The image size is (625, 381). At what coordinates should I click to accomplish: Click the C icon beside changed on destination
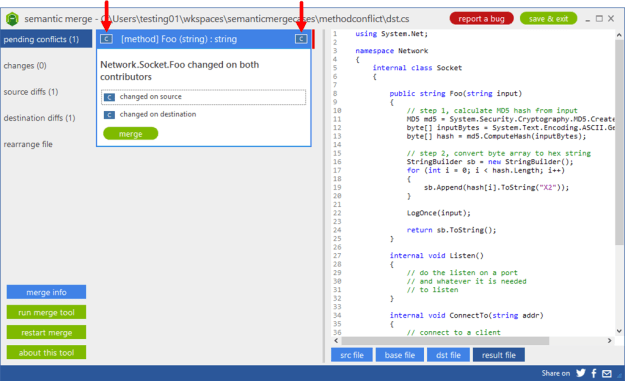coord(109,115)
